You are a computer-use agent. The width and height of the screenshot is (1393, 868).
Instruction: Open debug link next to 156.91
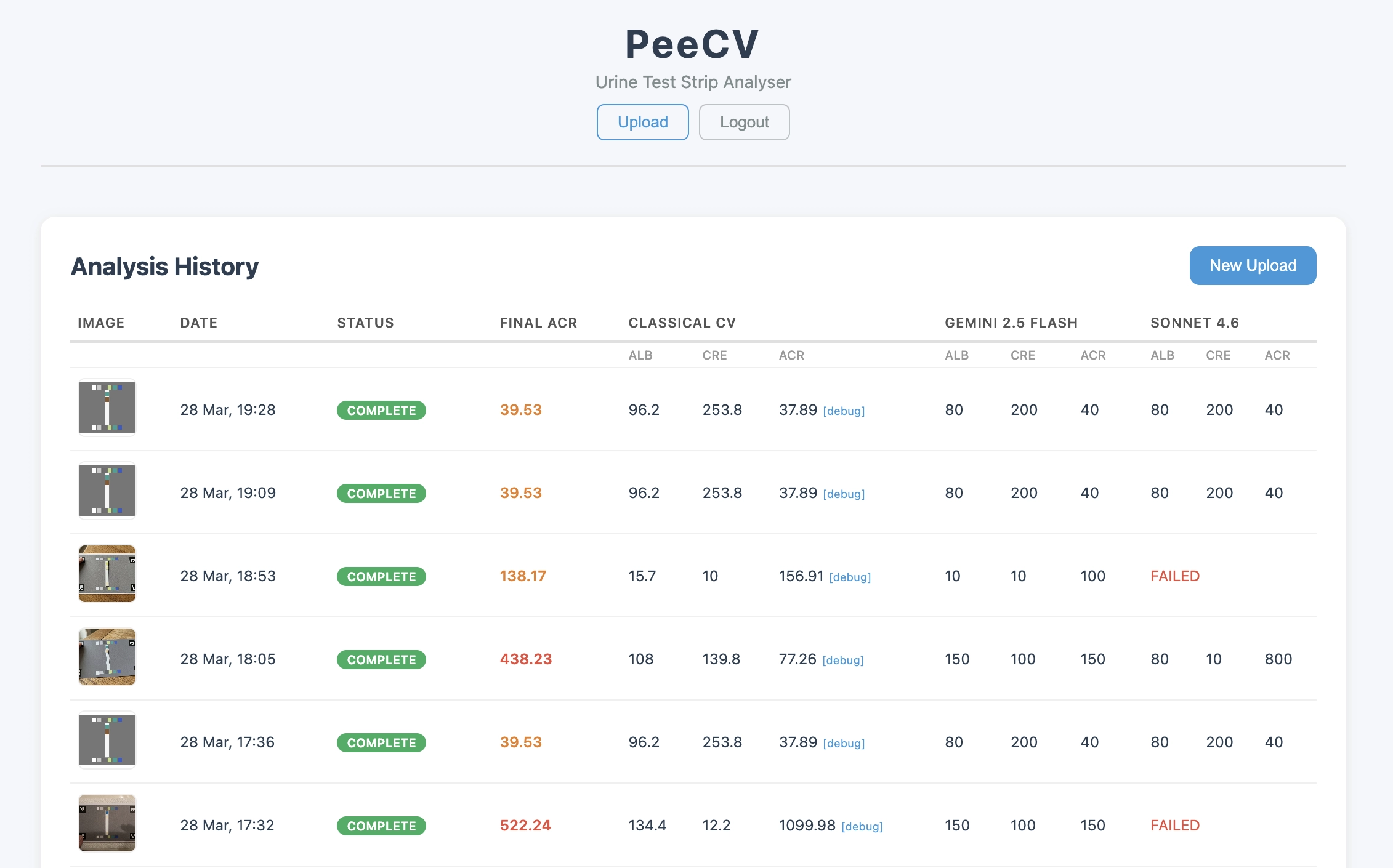(850, 577)
